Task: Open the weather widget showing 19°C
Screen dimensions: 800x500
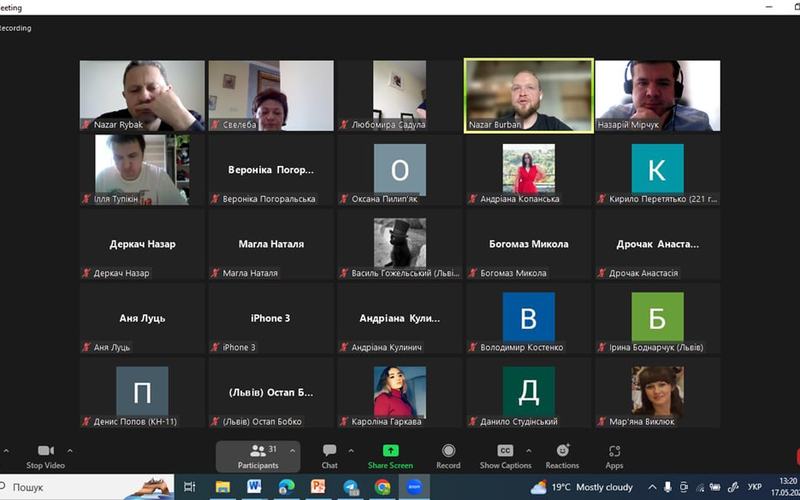Action: click(582, 487)
